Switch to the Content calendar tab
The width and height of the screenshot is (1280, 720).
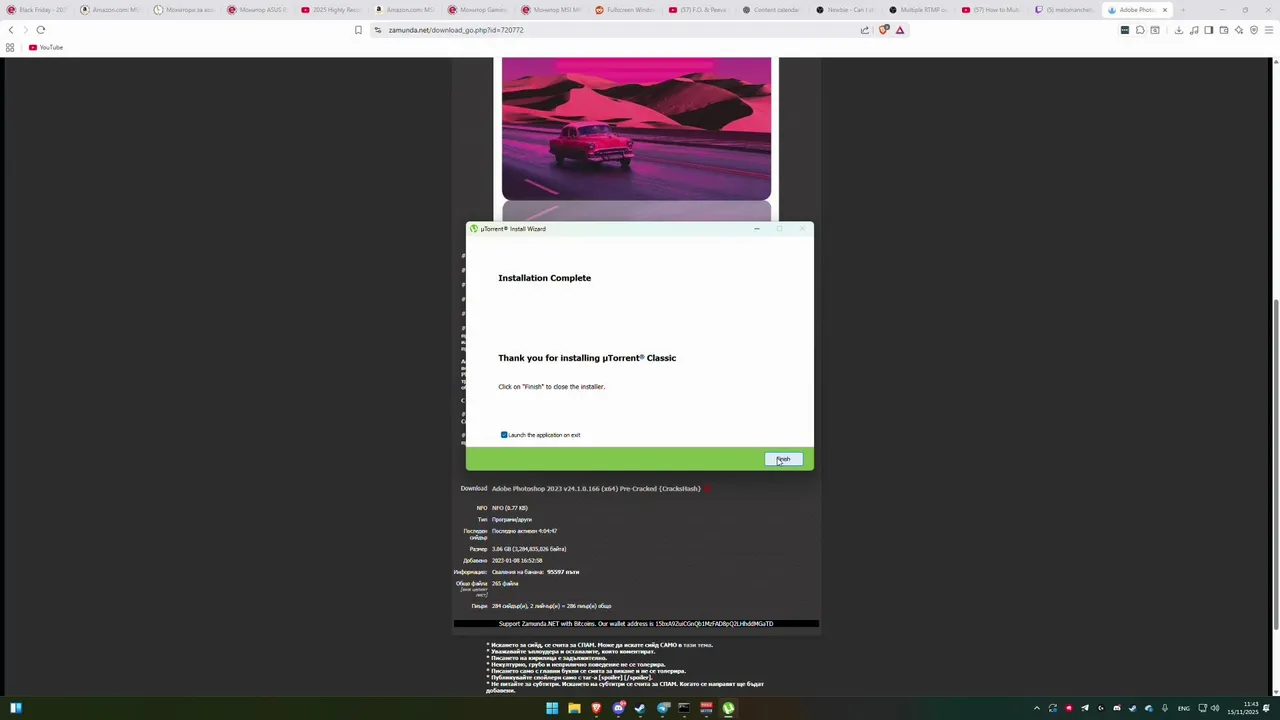[x=772, y=10]
